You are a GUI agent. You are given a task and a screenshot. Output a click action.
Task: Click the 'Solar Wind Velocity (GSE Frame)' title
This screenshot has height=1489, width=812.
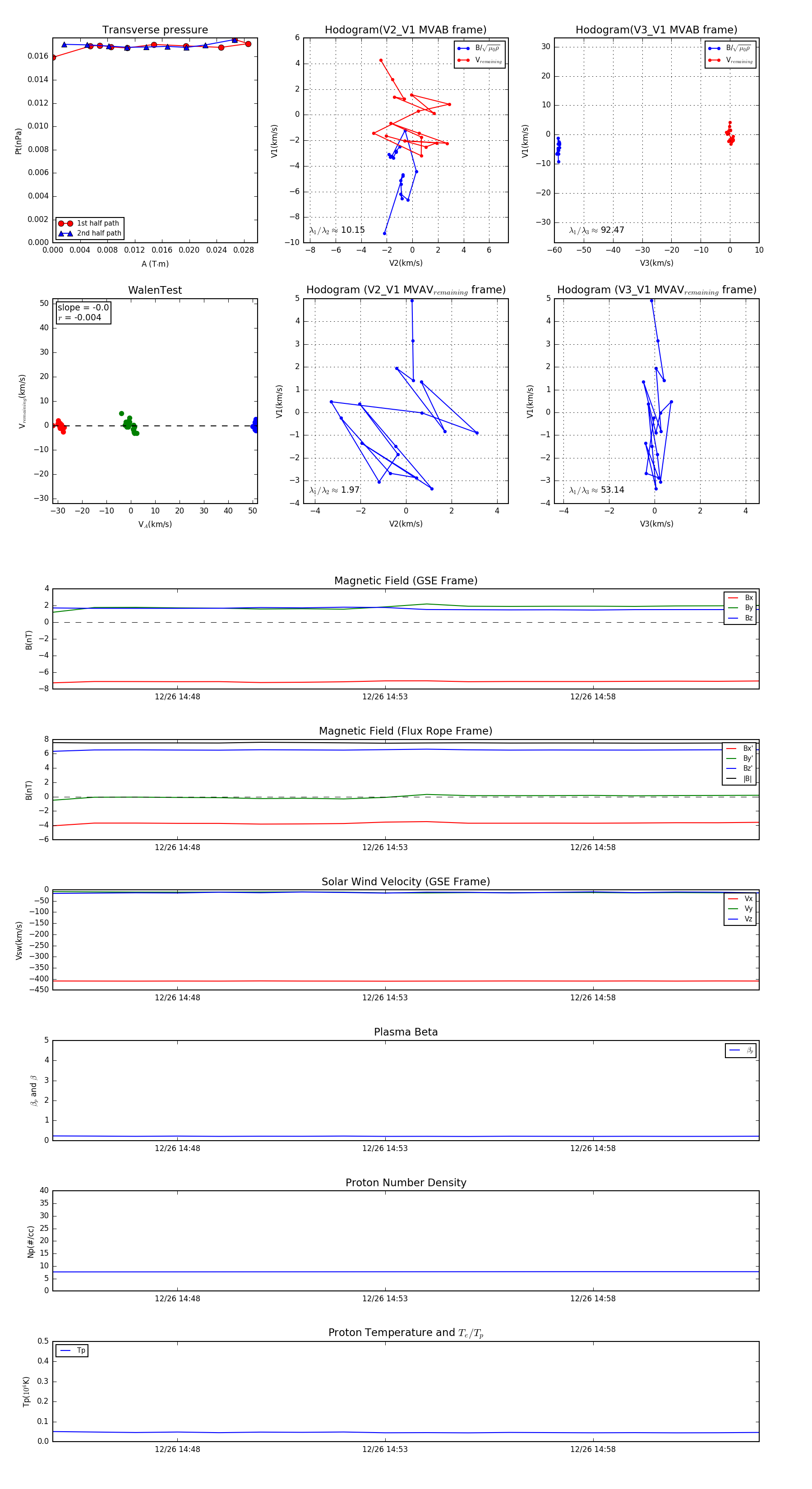406,882
